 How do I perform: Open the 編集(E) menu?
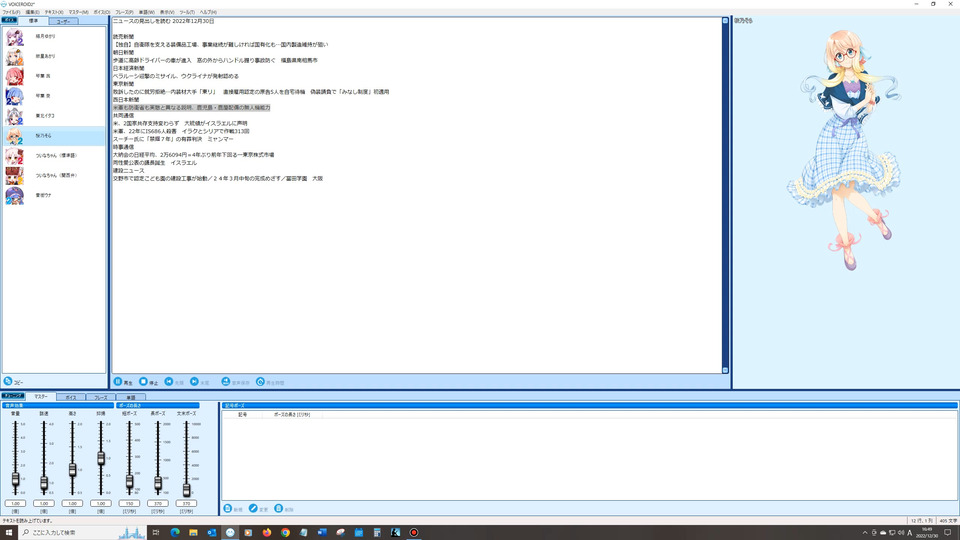coord(32,12)
